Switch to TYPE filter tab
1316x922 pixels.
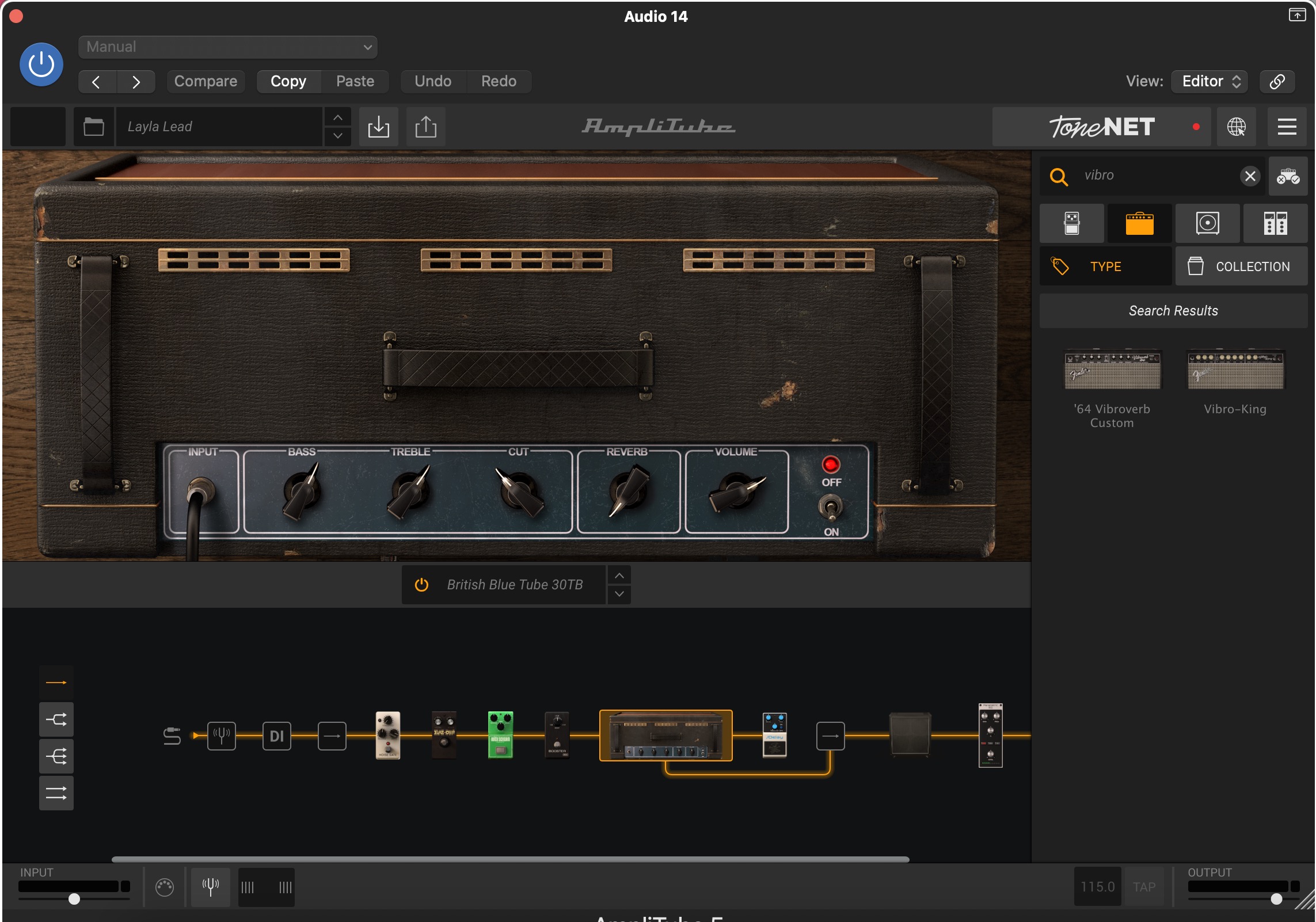pyautogui.click(x=1105, y=266)
